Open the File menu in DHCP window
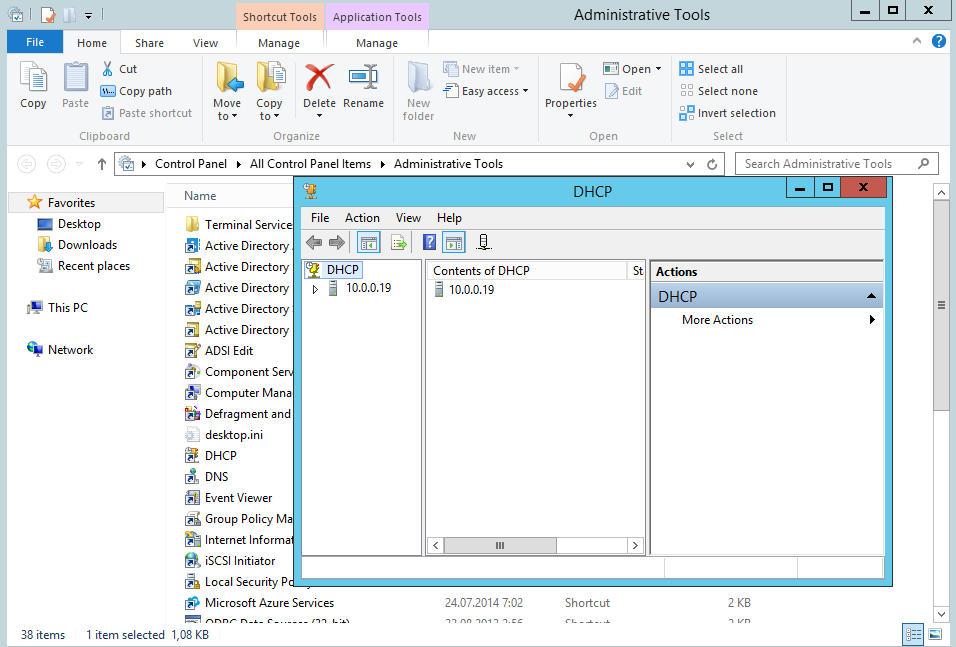956x647 pixels. click(x=319, y=218)
